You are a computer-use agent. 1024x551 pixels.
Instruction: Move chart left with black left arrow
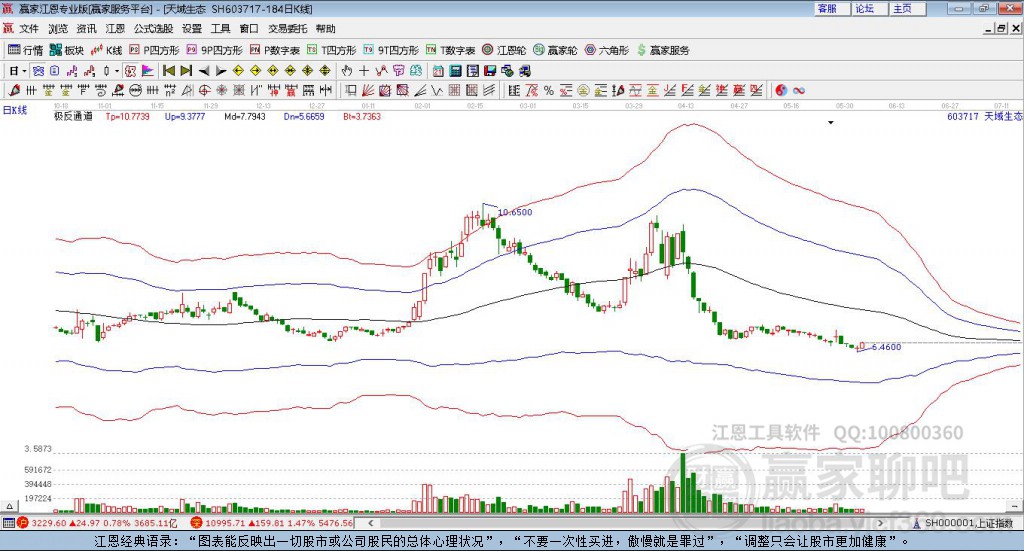click(x=204, y=71)
